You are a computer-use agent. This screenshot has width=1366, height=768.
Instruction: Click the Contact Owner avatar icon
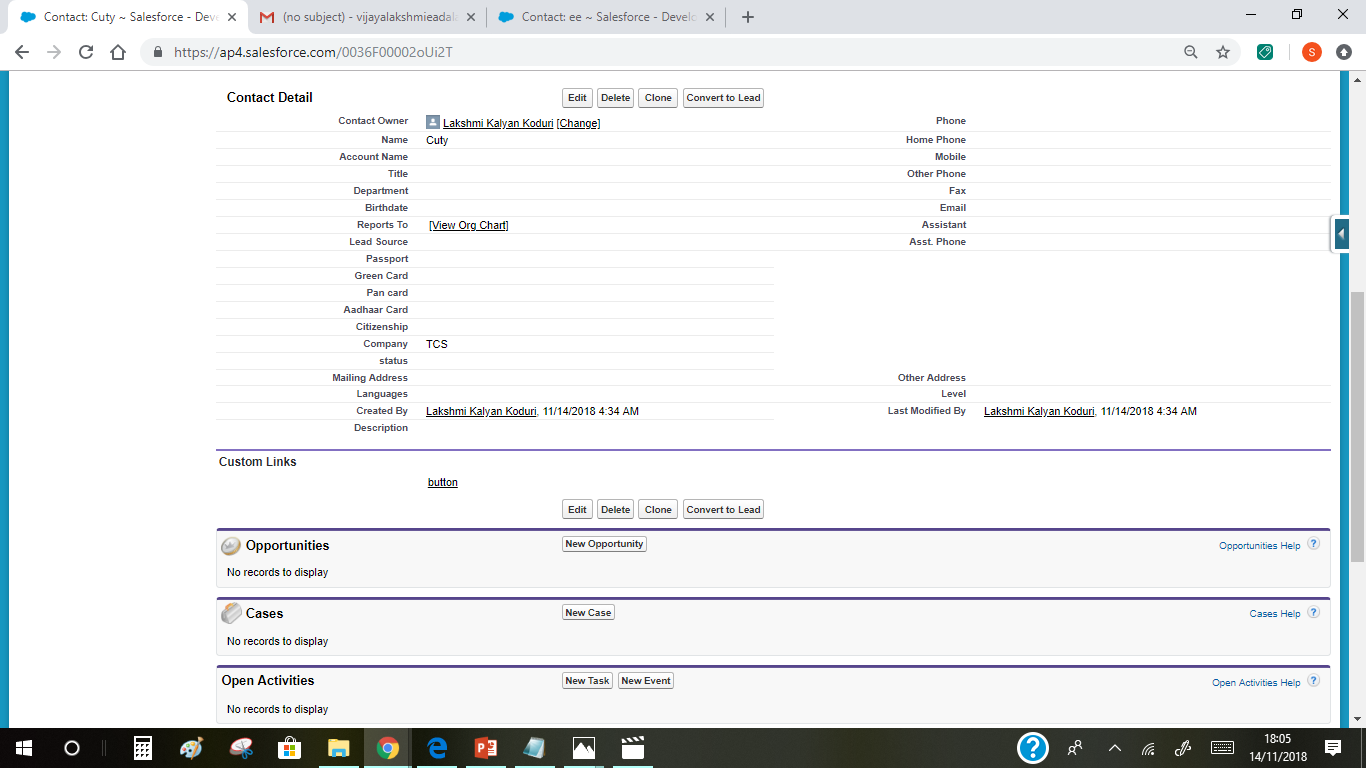(433, 122)
